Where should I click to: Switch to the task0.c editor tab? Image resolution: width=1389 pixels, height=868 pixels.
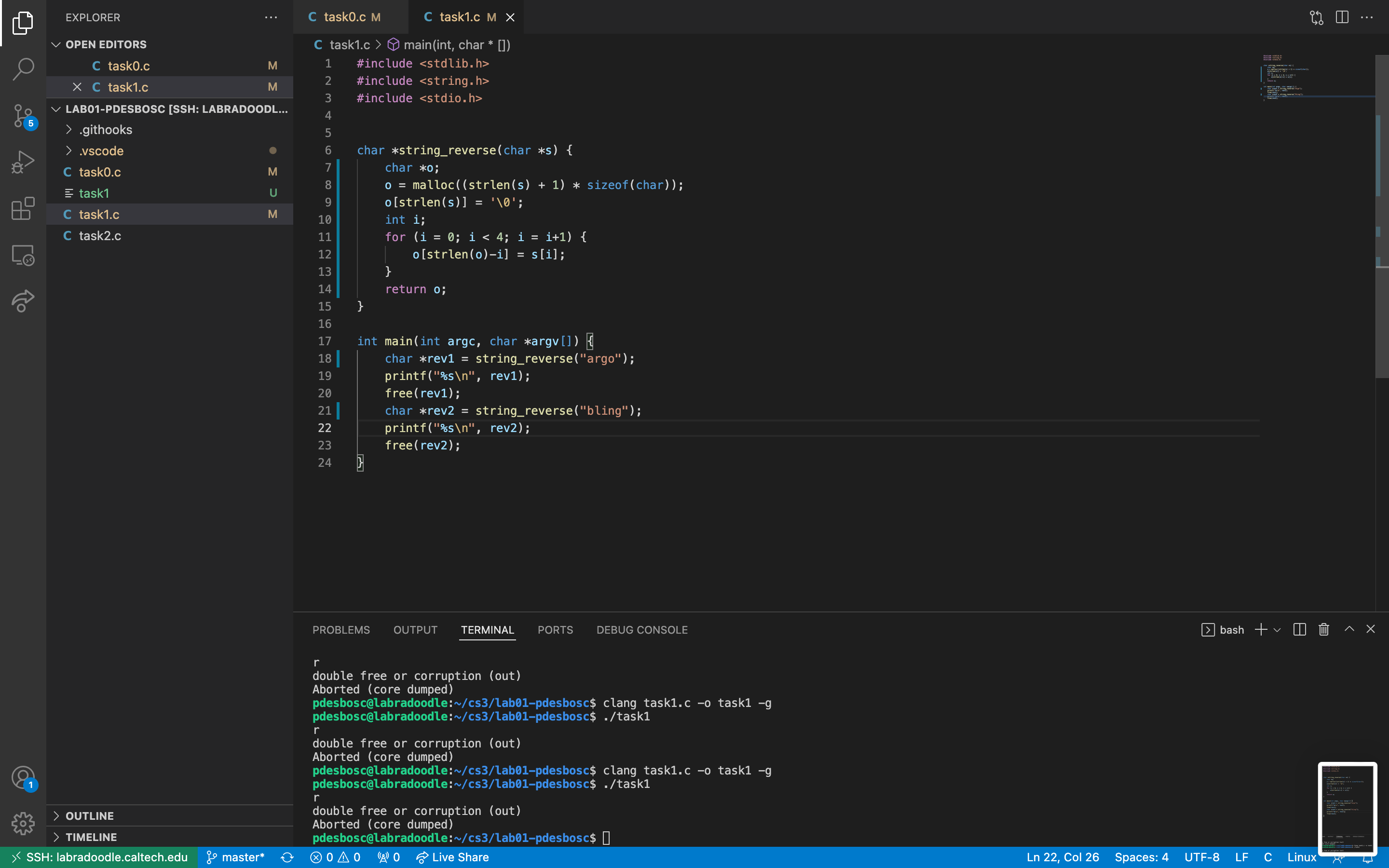pos(344,17)
